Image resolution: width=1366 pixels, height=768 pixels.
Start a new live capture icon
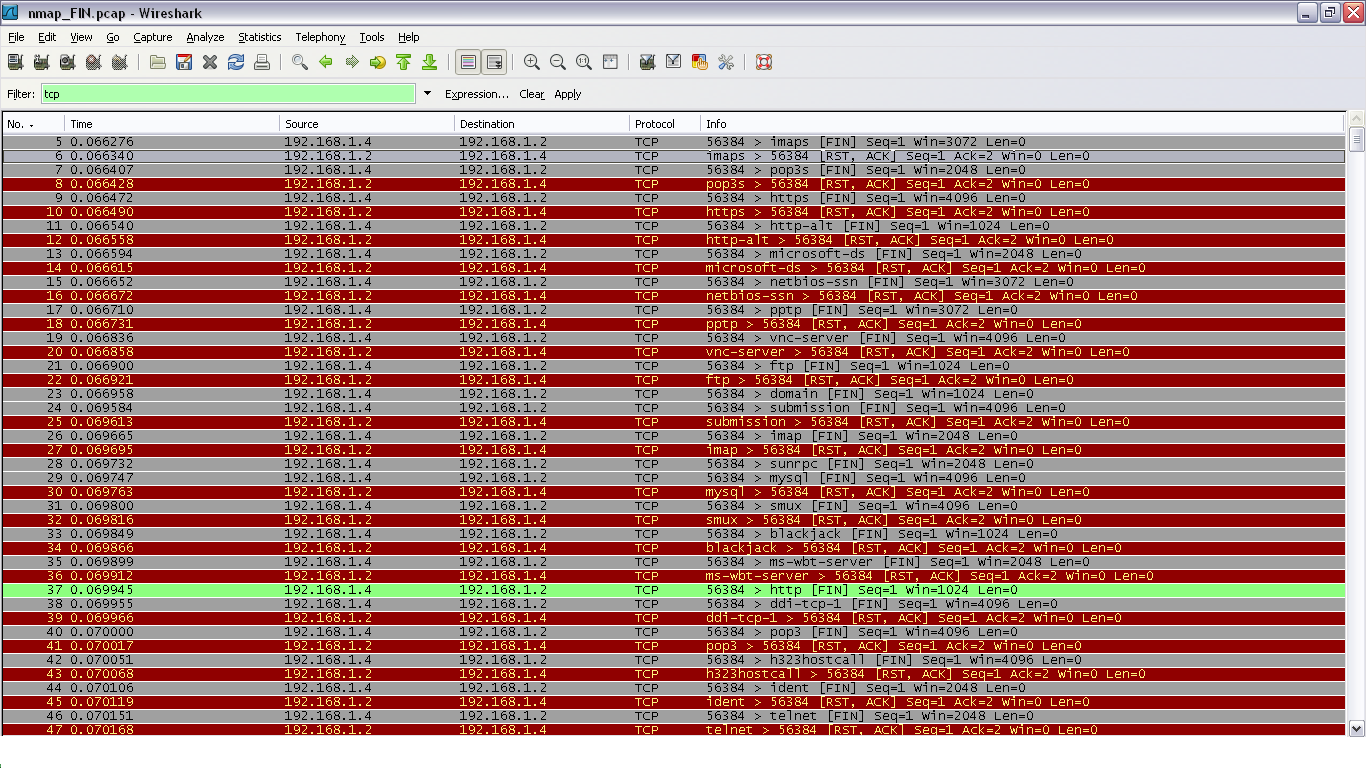[x=67, y=62]
